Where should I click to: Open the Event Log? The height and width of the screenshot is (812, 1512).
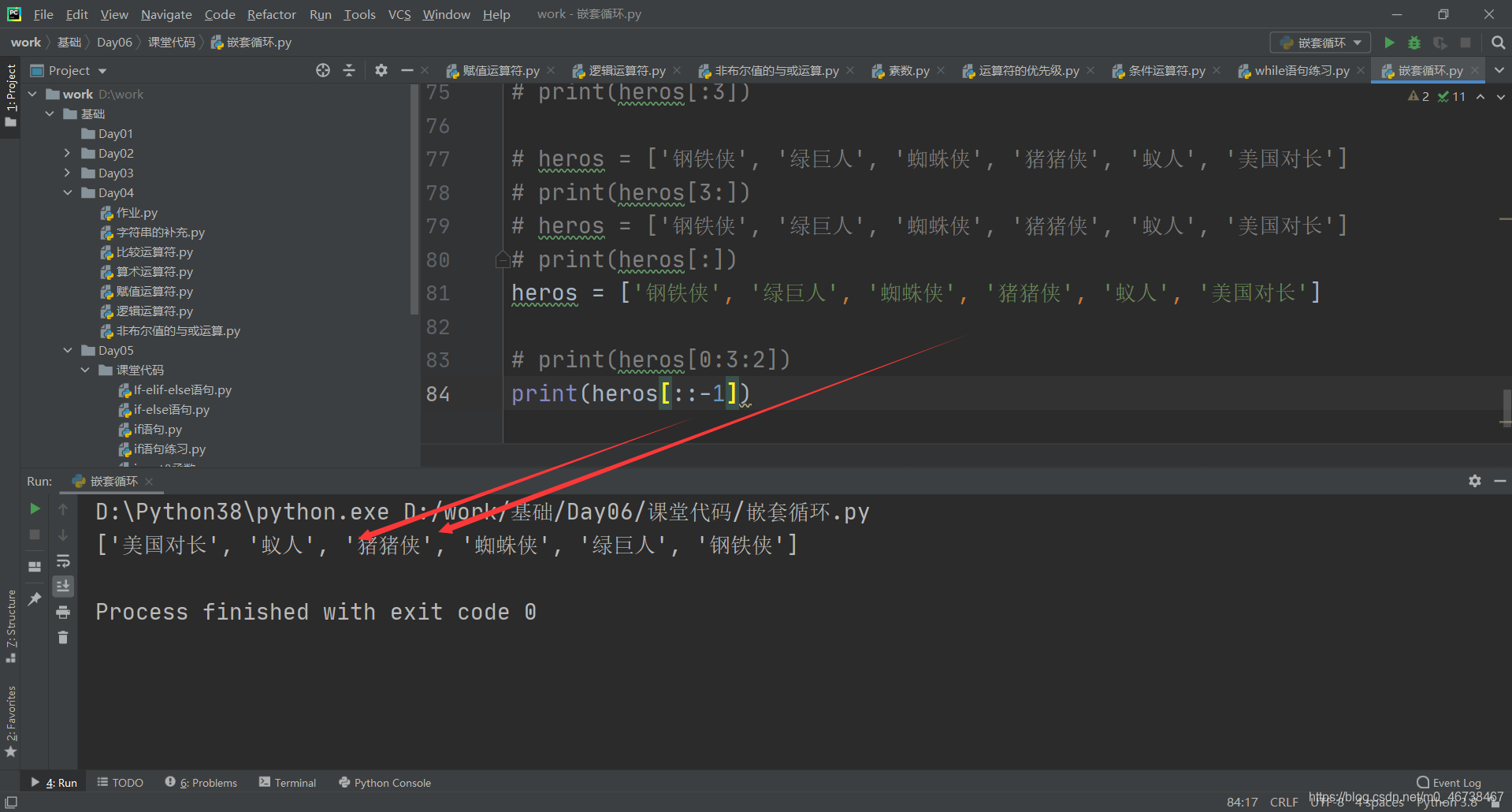(1449, 783)
